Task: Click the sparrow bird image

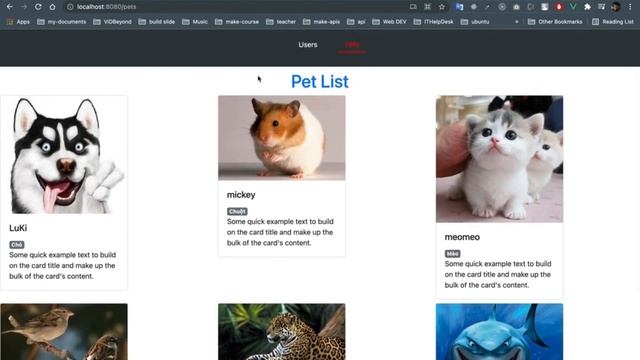Action: click(x=64, y=332)
